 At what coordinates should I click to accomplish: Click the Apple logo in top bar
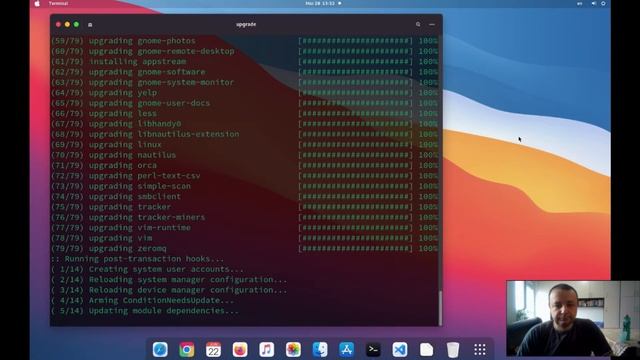click(38, 3)
